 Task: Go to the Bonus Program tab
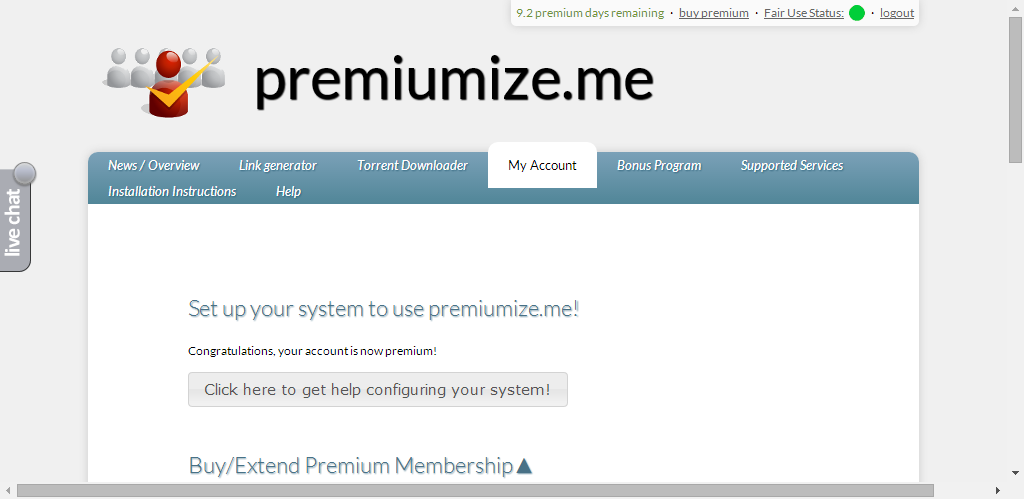[658, 165]
